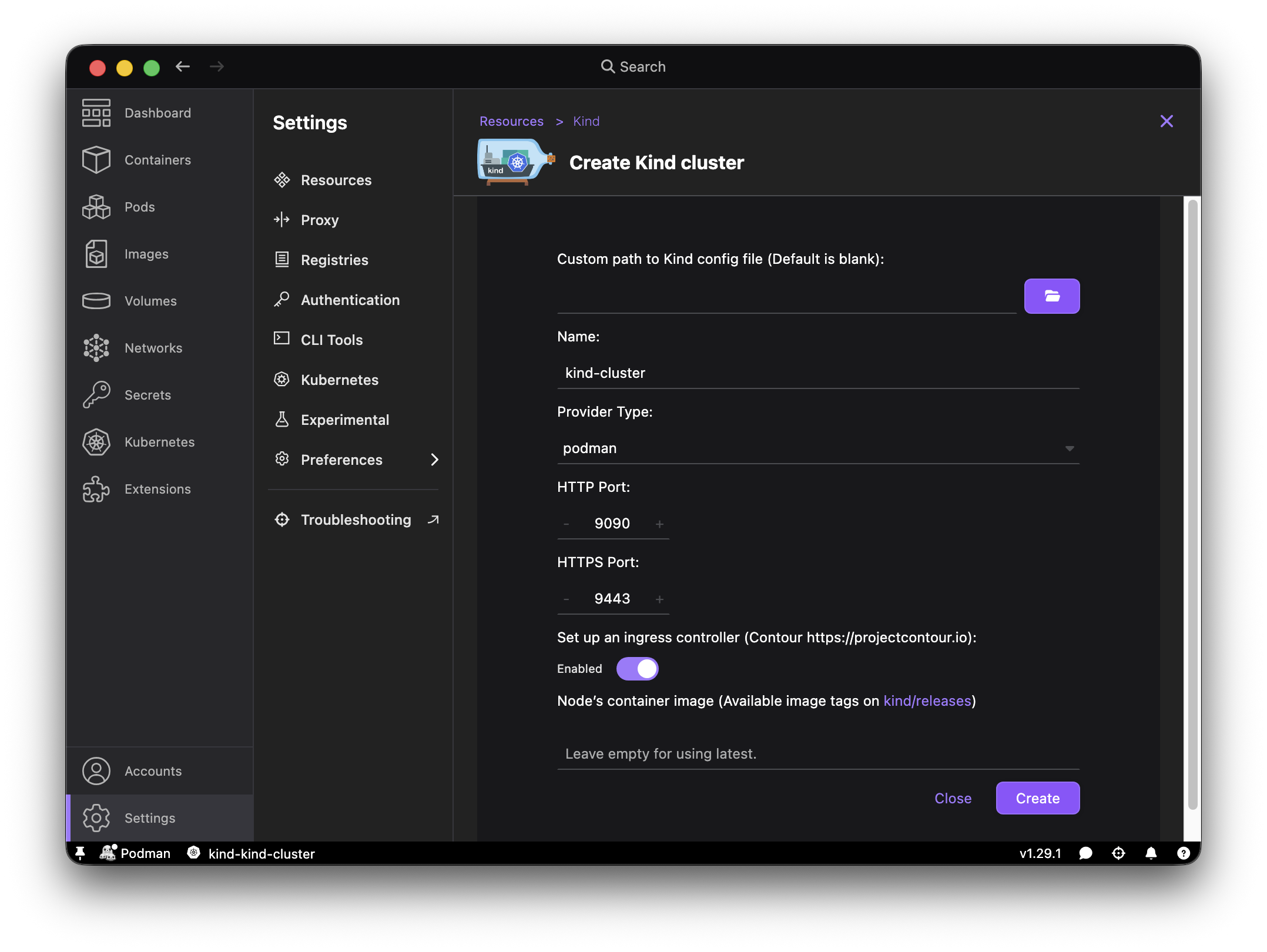Click the v1.29.1 version label
The width and height of the screenshot is (1267, 952).
[1040, 853]
